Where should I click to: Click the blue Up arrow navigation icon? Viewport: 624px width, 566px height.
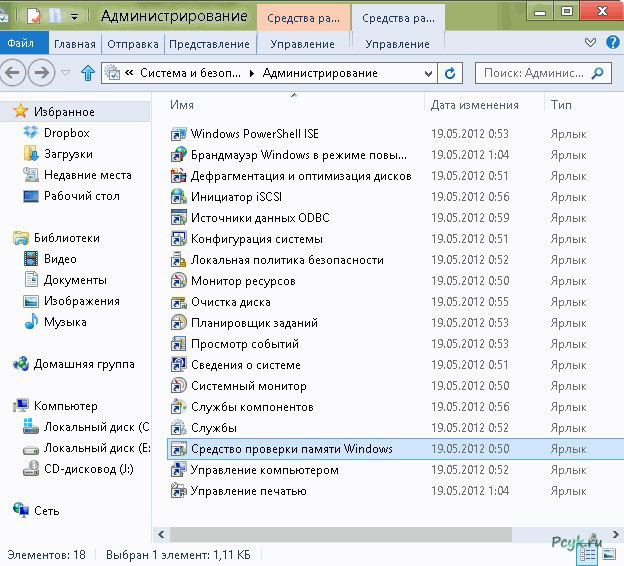click(88, 73)
